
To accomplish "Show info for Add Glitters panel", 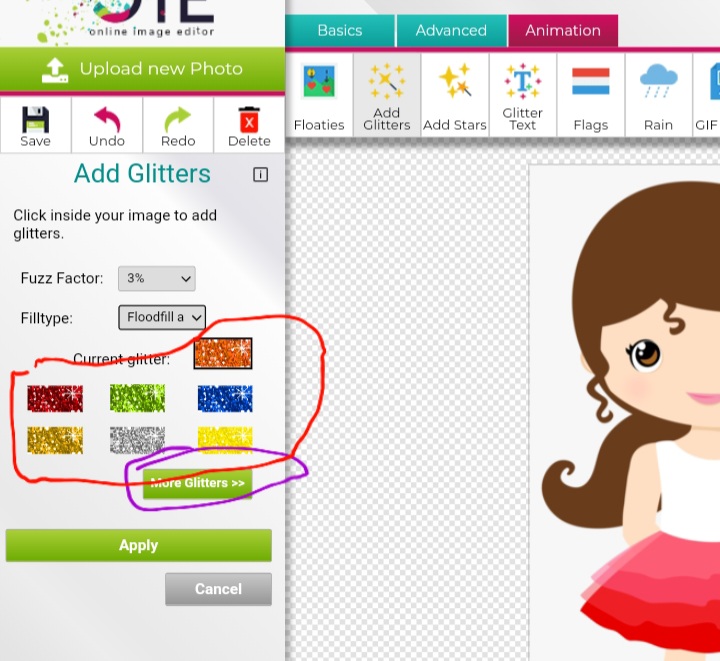I will tap(260, 175).
